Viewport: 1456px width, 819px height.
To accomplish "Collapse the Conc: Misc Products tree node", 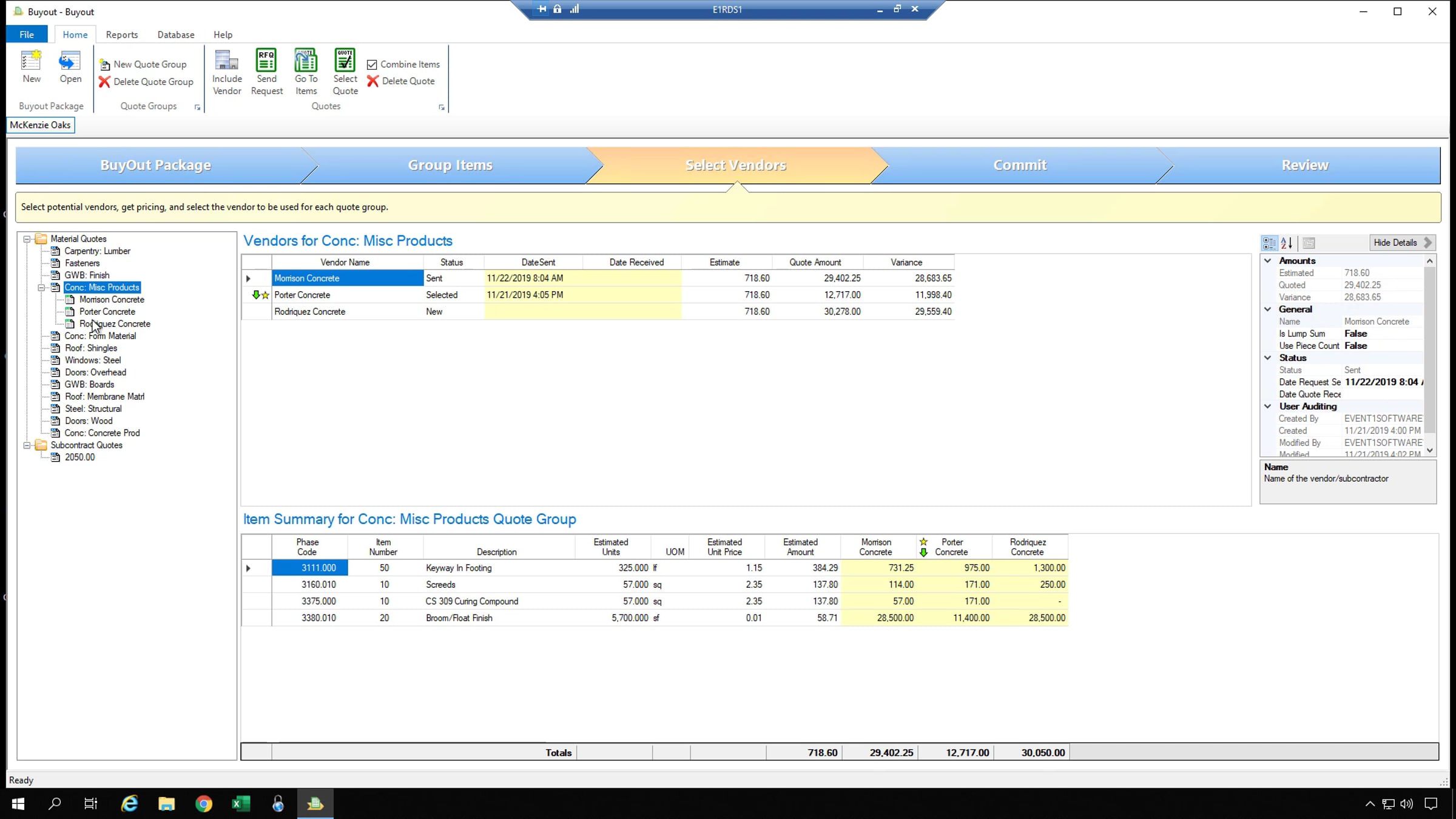I will tap(41, 288).
